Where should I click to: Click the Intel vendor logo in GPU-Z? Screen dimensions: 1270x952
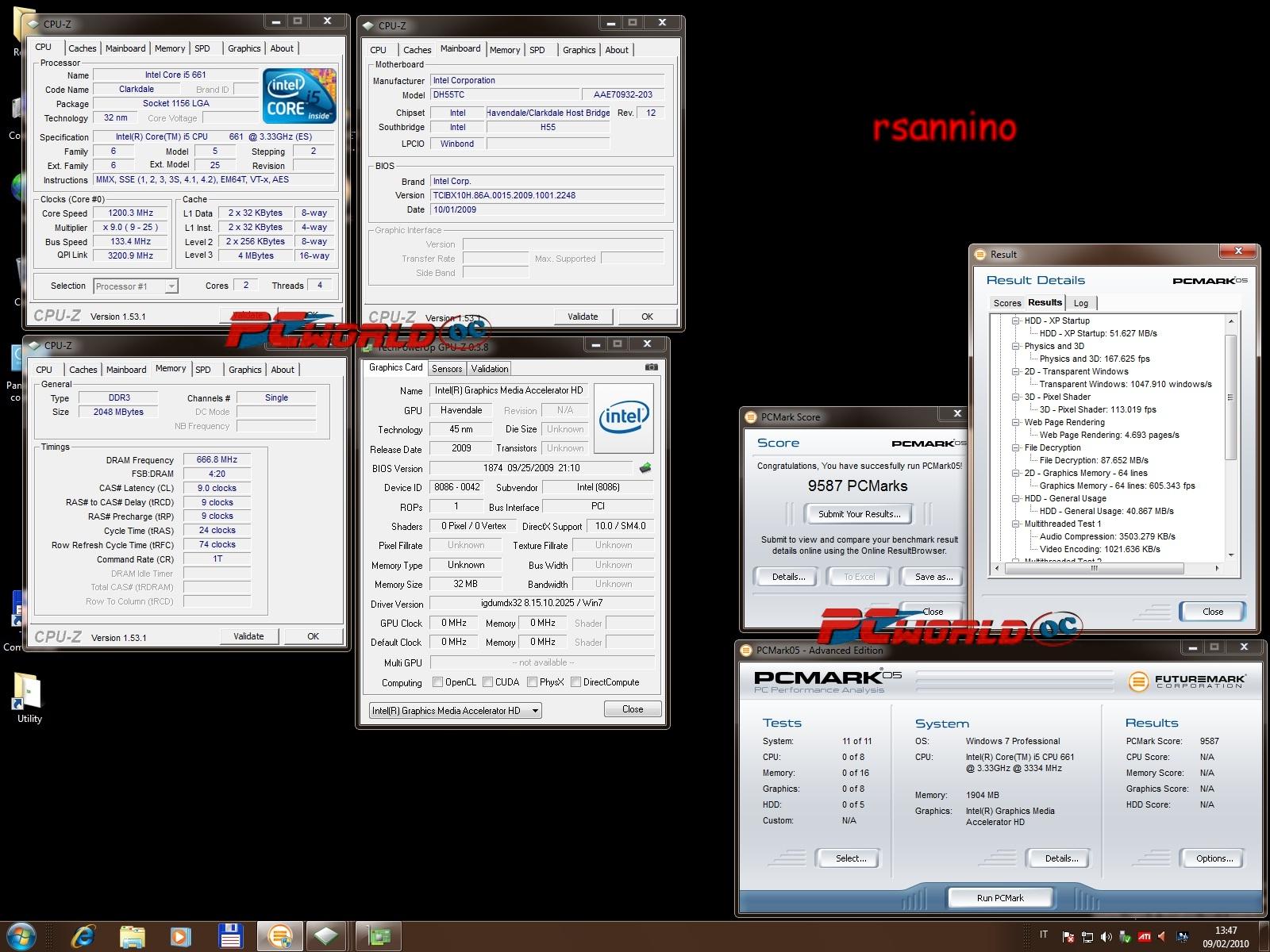(624, 418)
